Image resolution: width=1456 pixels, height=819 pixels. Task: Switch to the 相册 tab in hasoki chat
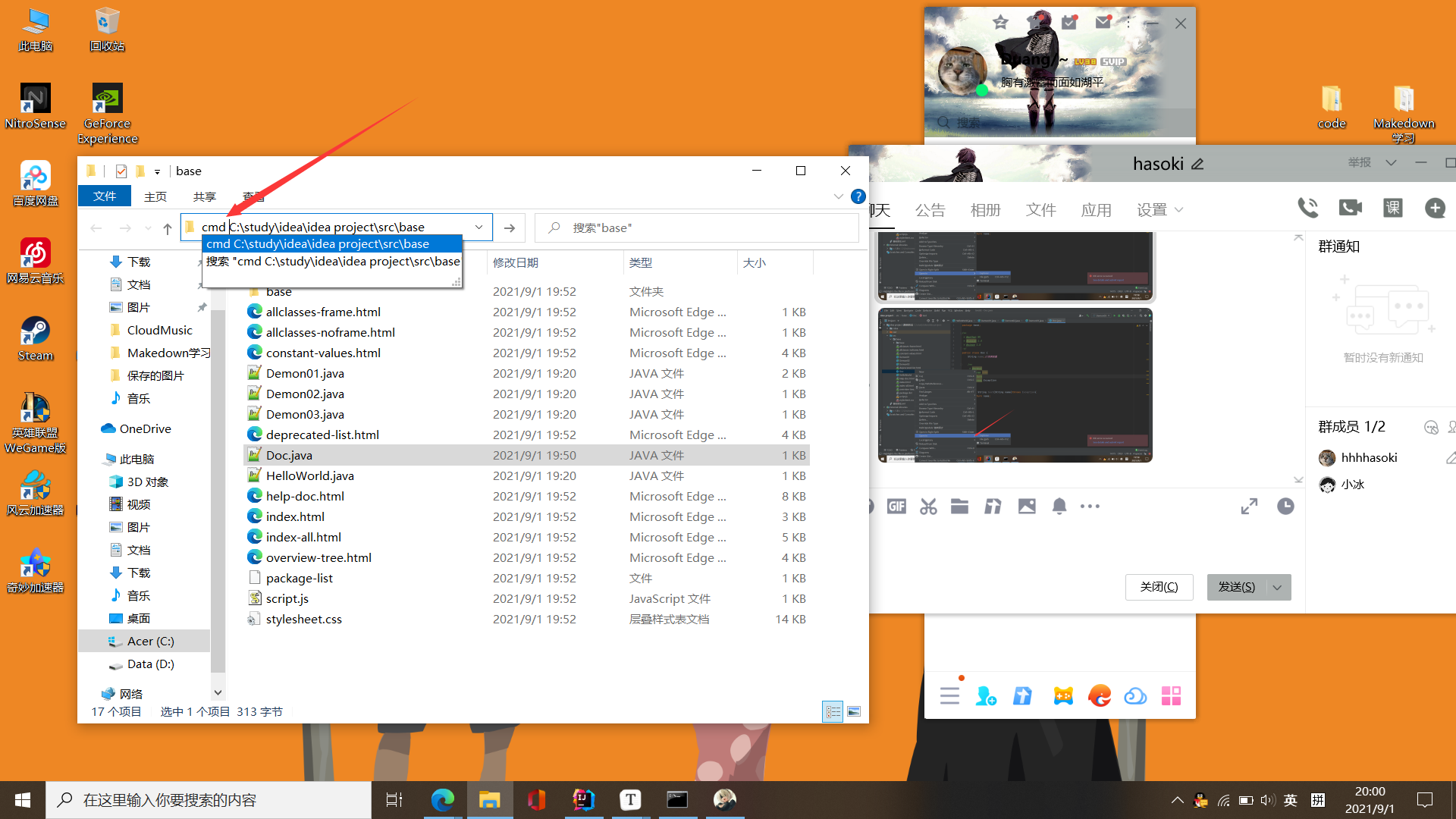click(986, 210)
